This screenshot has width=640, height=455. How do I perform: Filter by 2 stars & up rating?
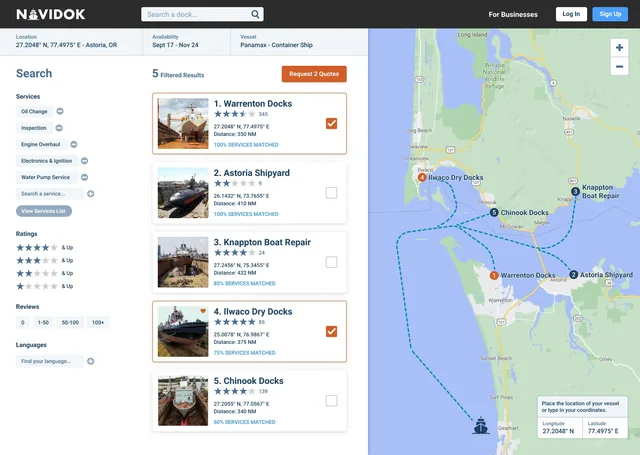tap(44, 273)
